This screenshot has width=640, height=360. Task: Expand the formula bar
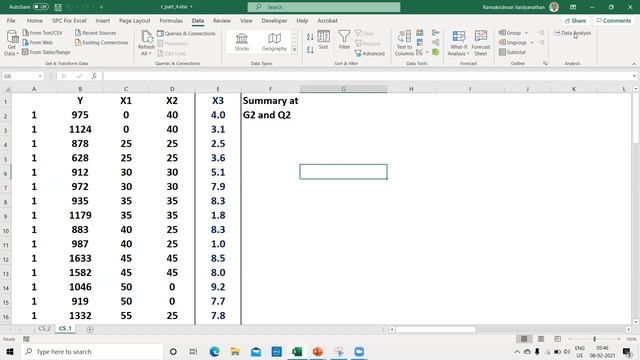click(x=634, y=76)
